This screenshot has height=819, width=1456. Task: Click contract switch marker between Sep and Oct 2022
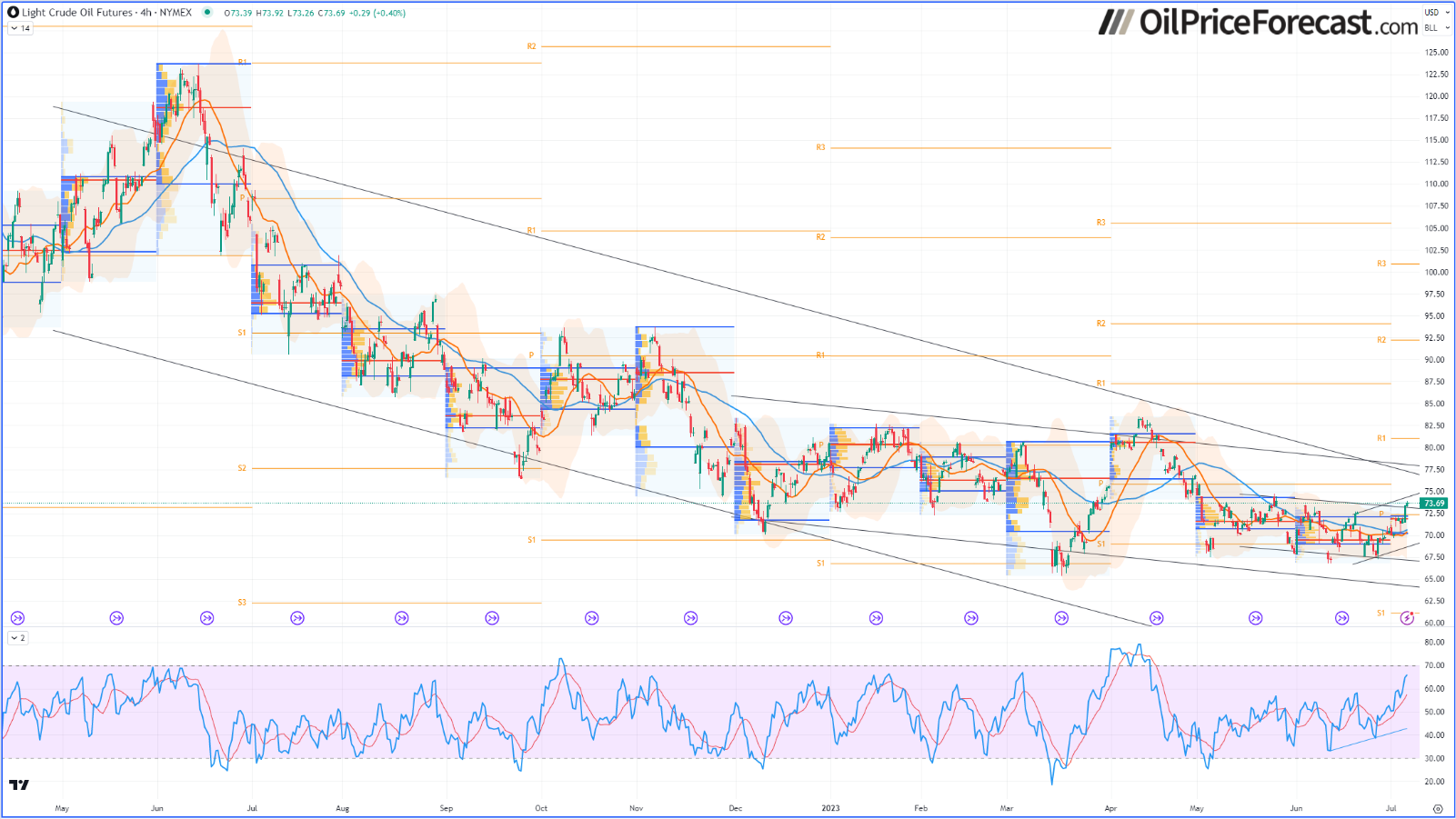click(x=492, y=618)
